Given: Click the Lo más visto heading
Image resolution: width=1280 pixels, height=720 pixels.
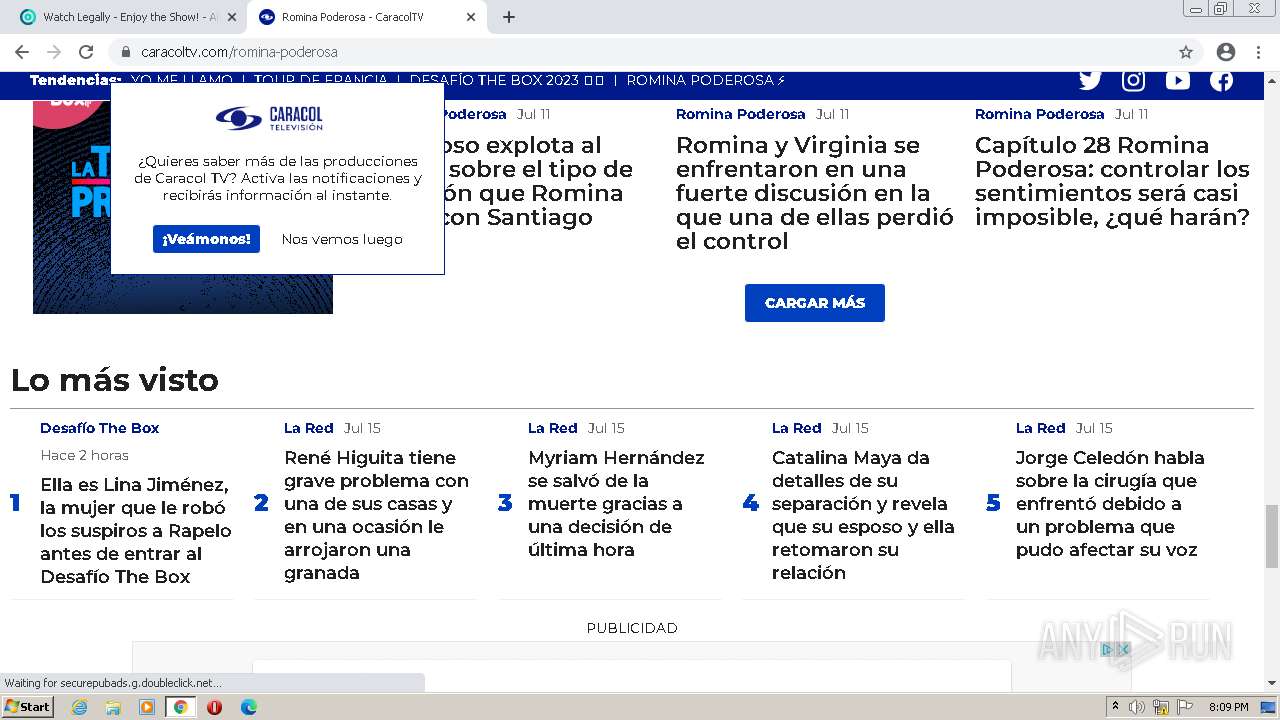Looking at the screenshot, I should pos(115,380).
